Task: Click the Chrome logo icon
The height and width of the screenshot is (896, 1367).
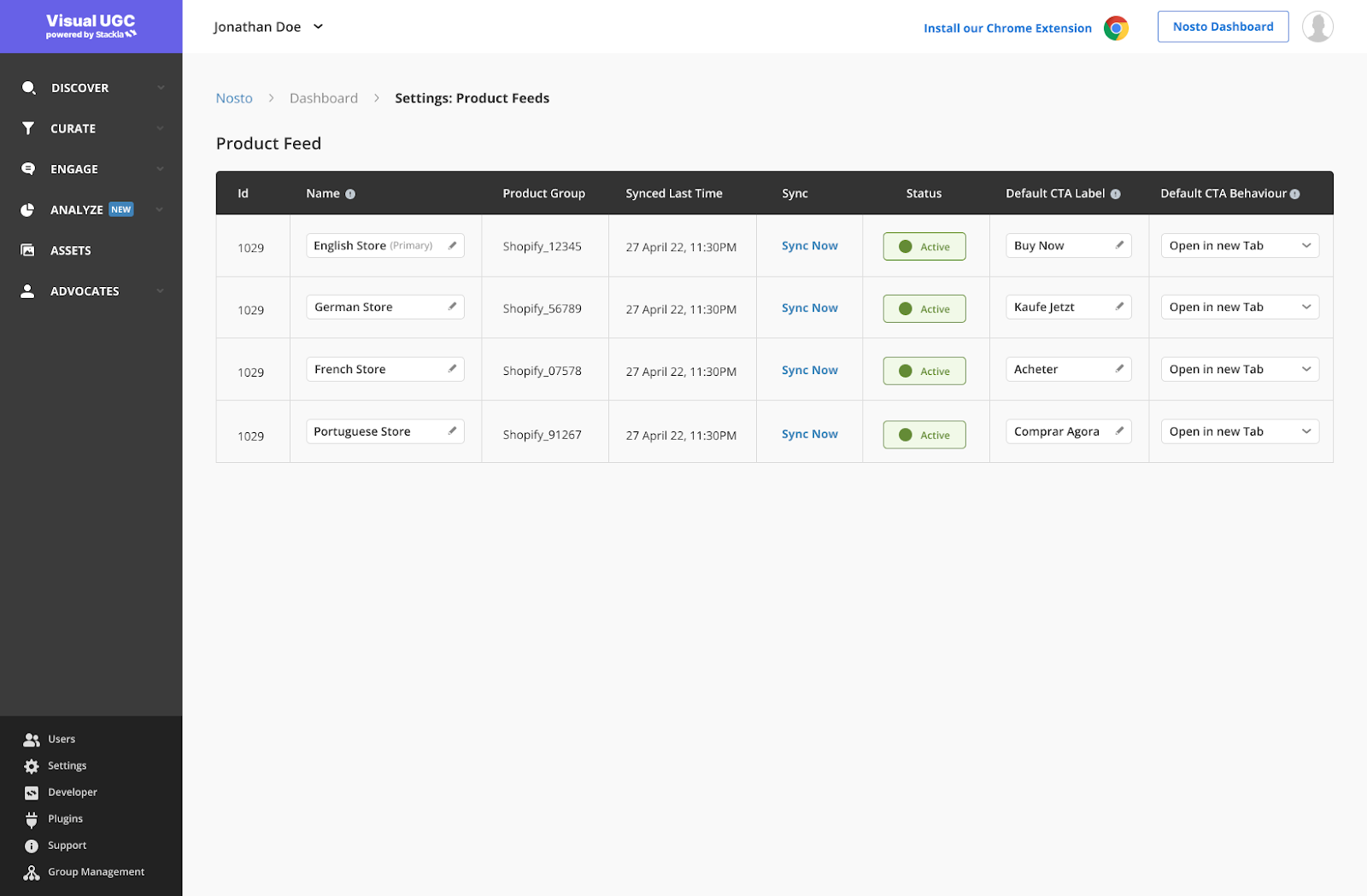Action: point(1116,28)
